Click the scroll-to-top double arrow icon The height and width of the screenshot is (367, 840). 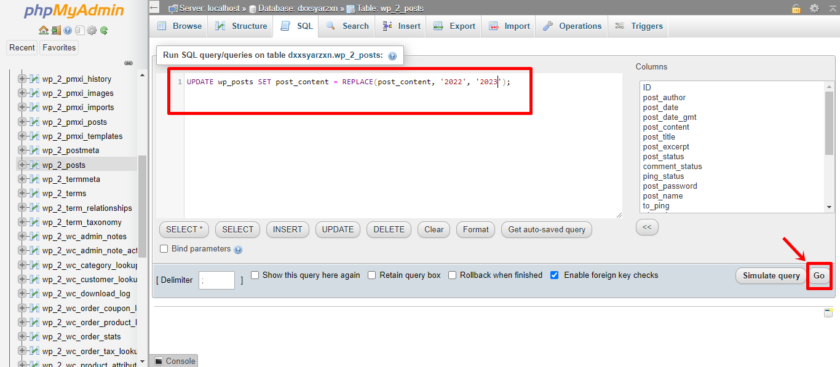[x=831, y=8]
